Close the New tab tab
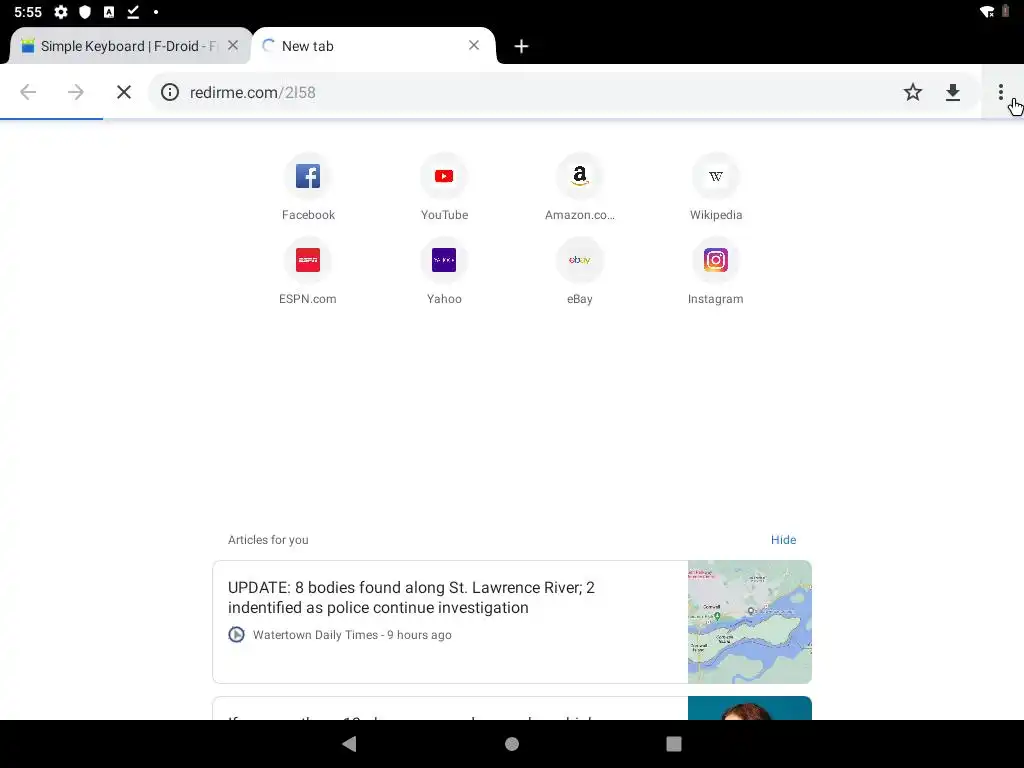This screenshot has height=768, width=1024. click(474, 45)
